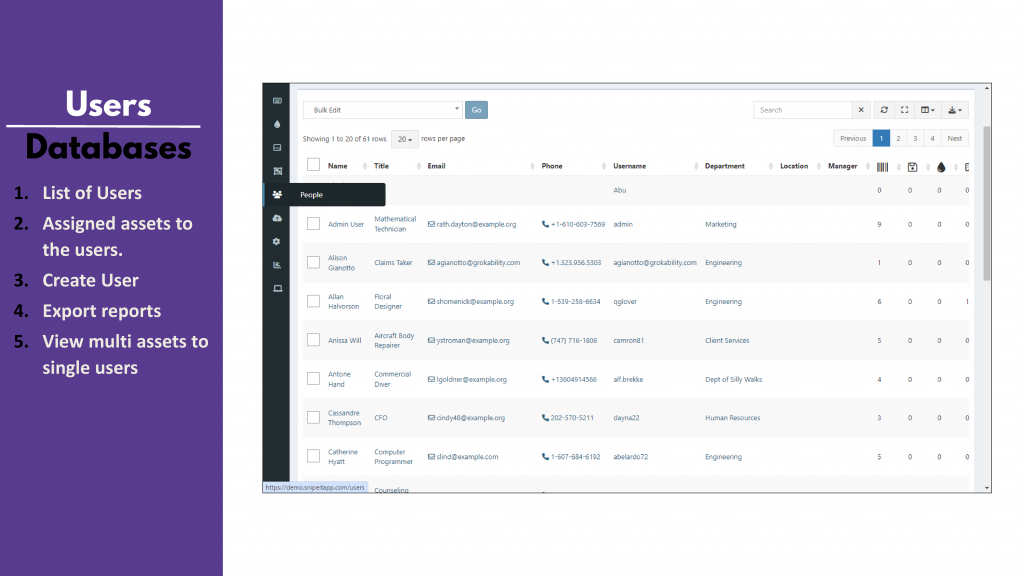Open the Reports chart icon in sidebar
This screenshot has height=576, width=1024.
pos(277,265)
